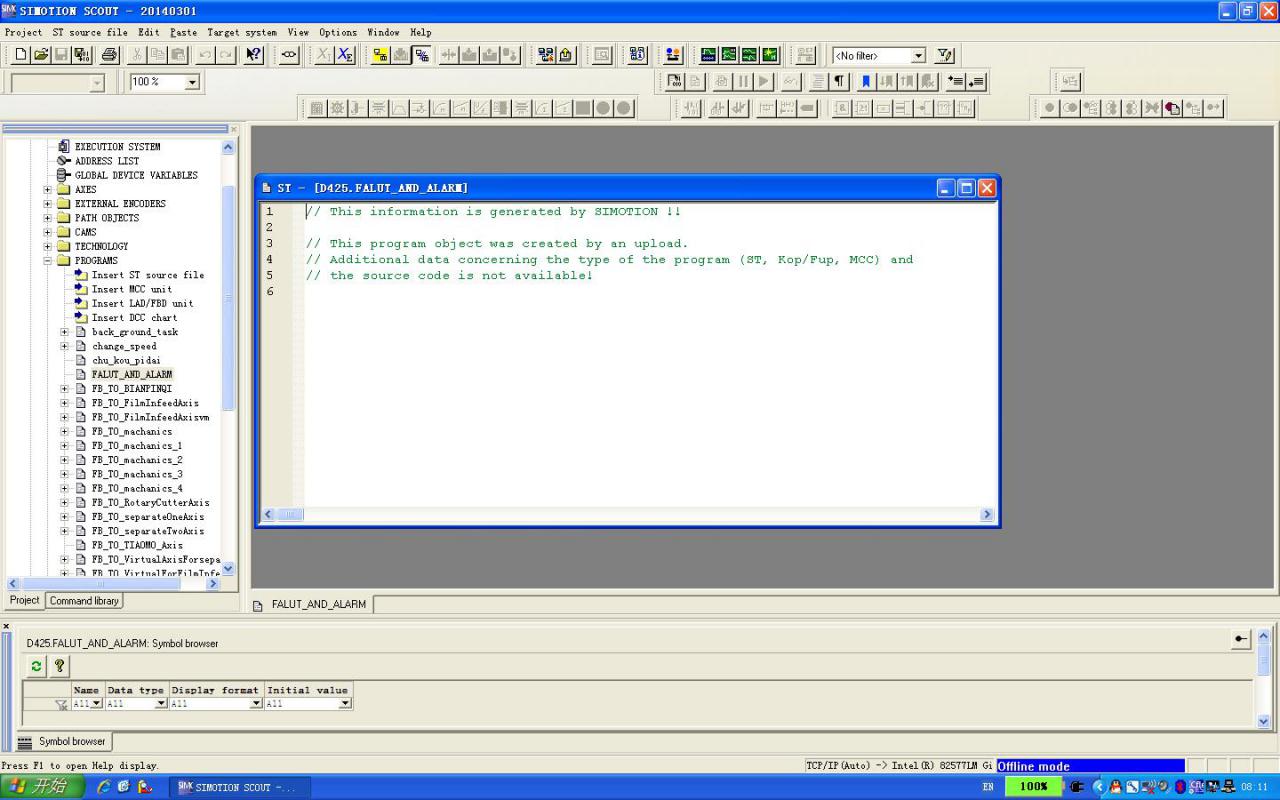Open the zoom 100 % dropdown
Screen dimensions: 1280x800
[192, 82]
